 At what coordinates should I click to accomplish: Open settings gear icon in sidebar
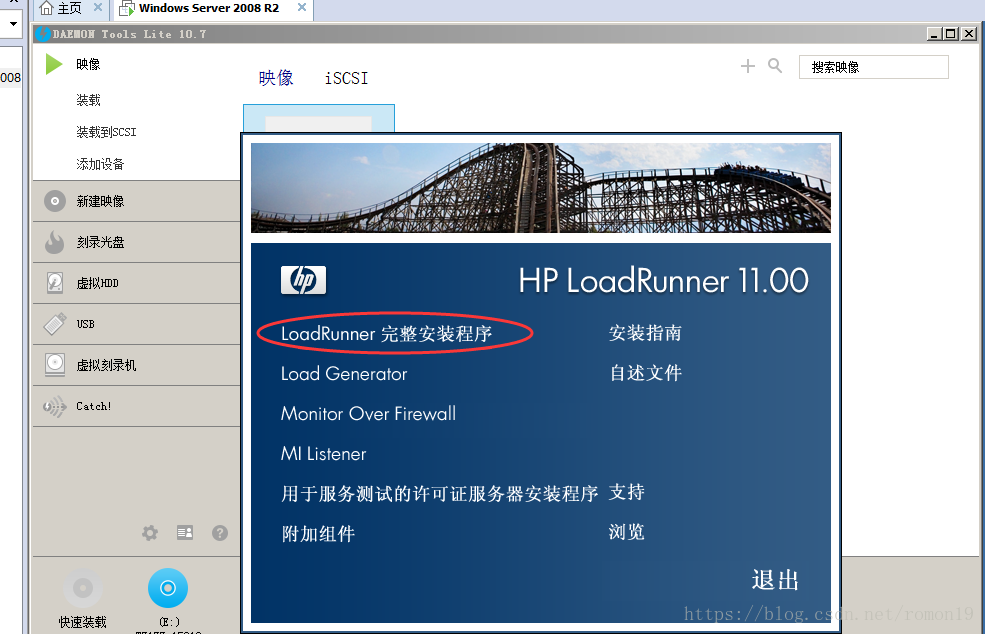pyautogui.click(x=150, y=533)
